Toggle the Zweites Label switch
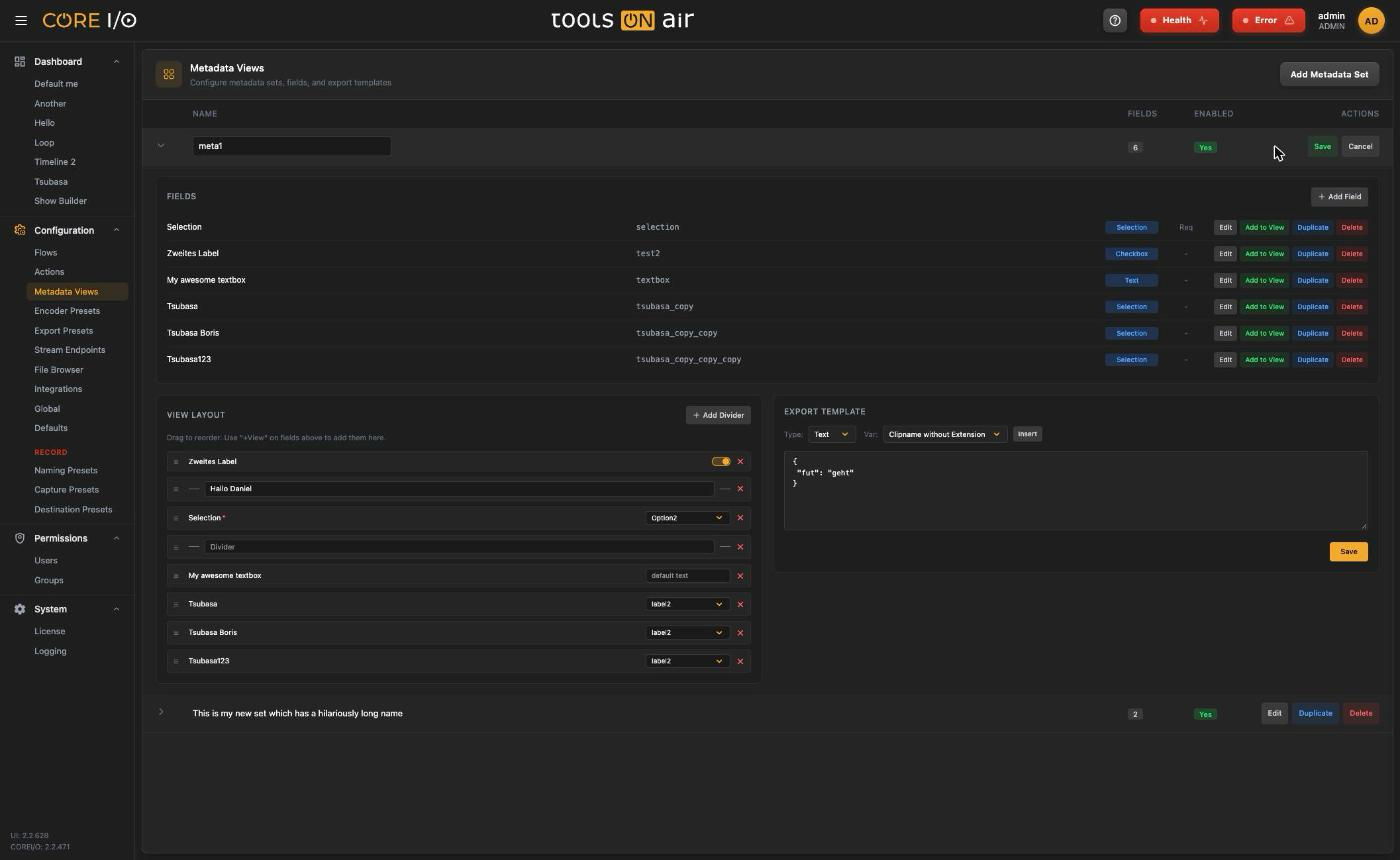This screenshot has height=860, width=1400. (721, 462)
